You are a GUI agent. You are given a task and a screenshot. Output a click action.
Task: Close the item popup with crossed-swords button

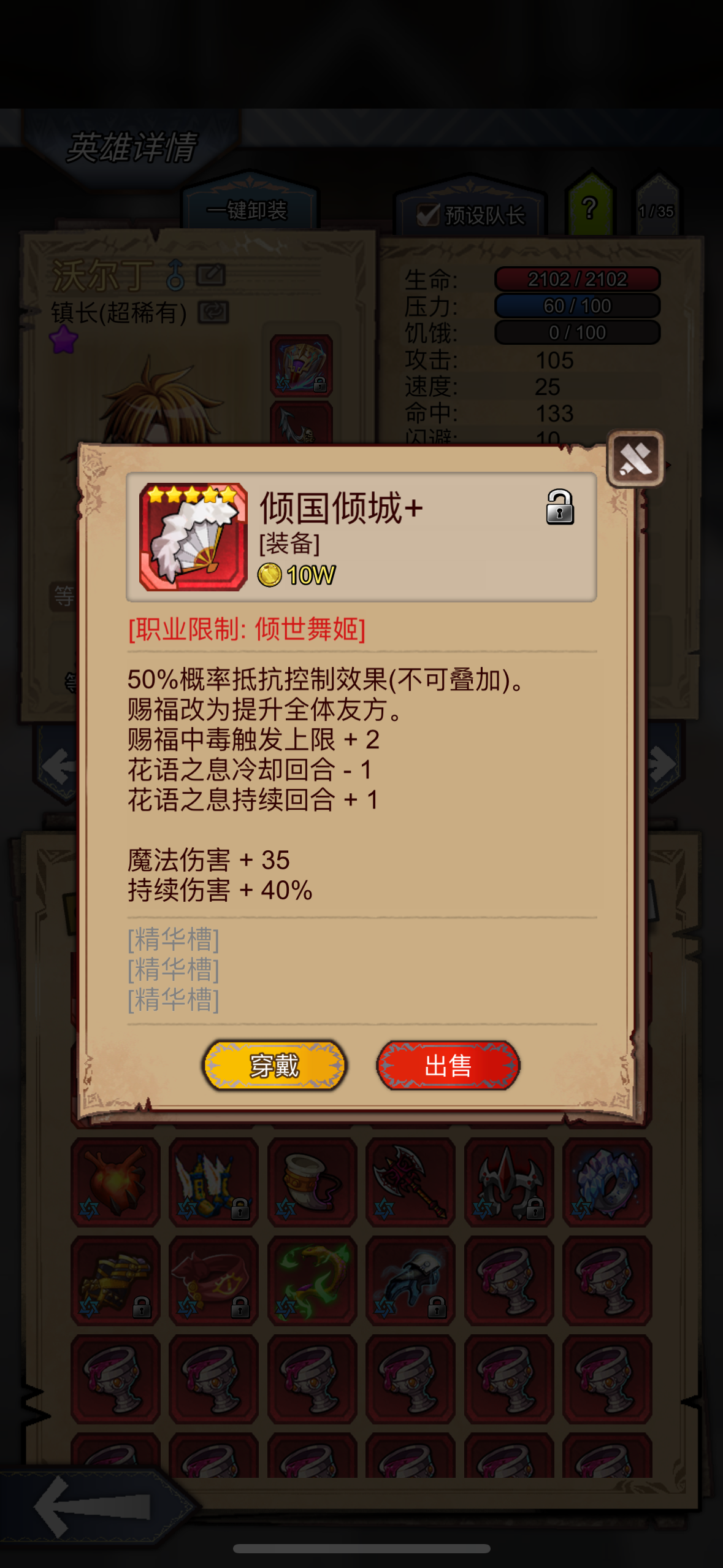635,459
